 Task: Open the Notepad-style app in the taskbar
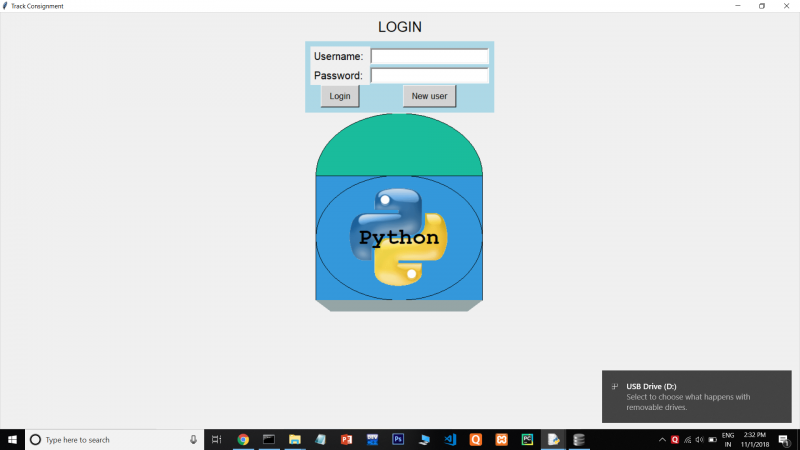click(320, 439)
